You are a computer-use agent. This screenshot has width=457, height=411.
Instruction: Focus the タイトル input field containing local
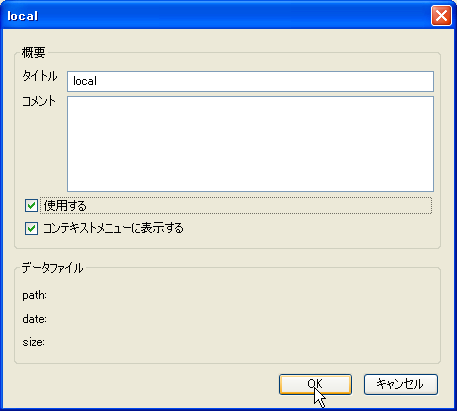[250, 81]
